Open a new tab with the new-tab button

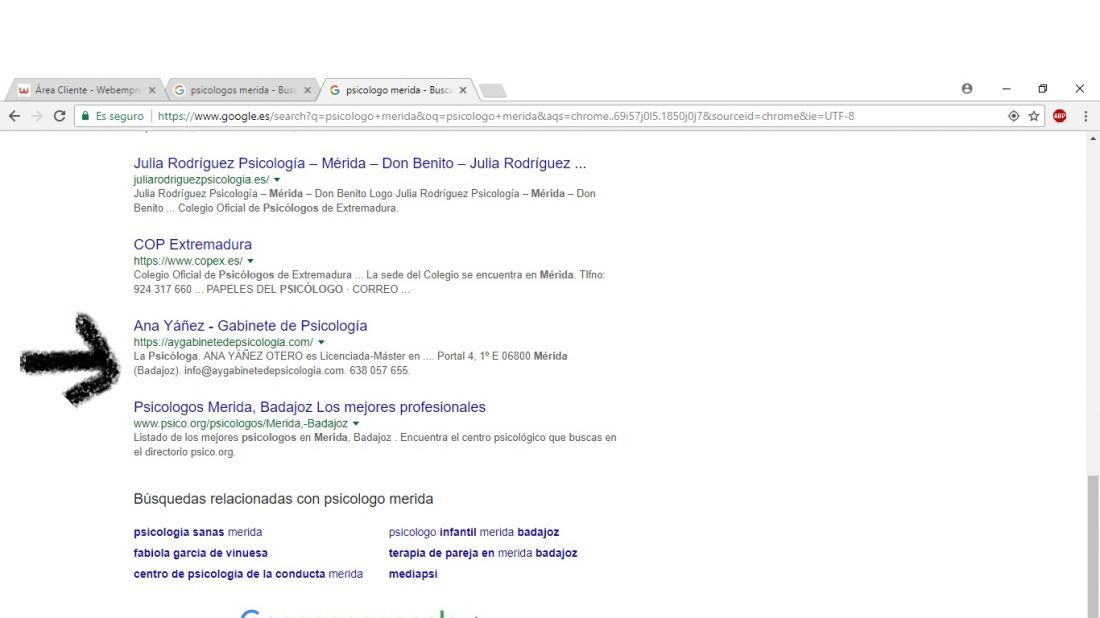click(x=492, y=90)
